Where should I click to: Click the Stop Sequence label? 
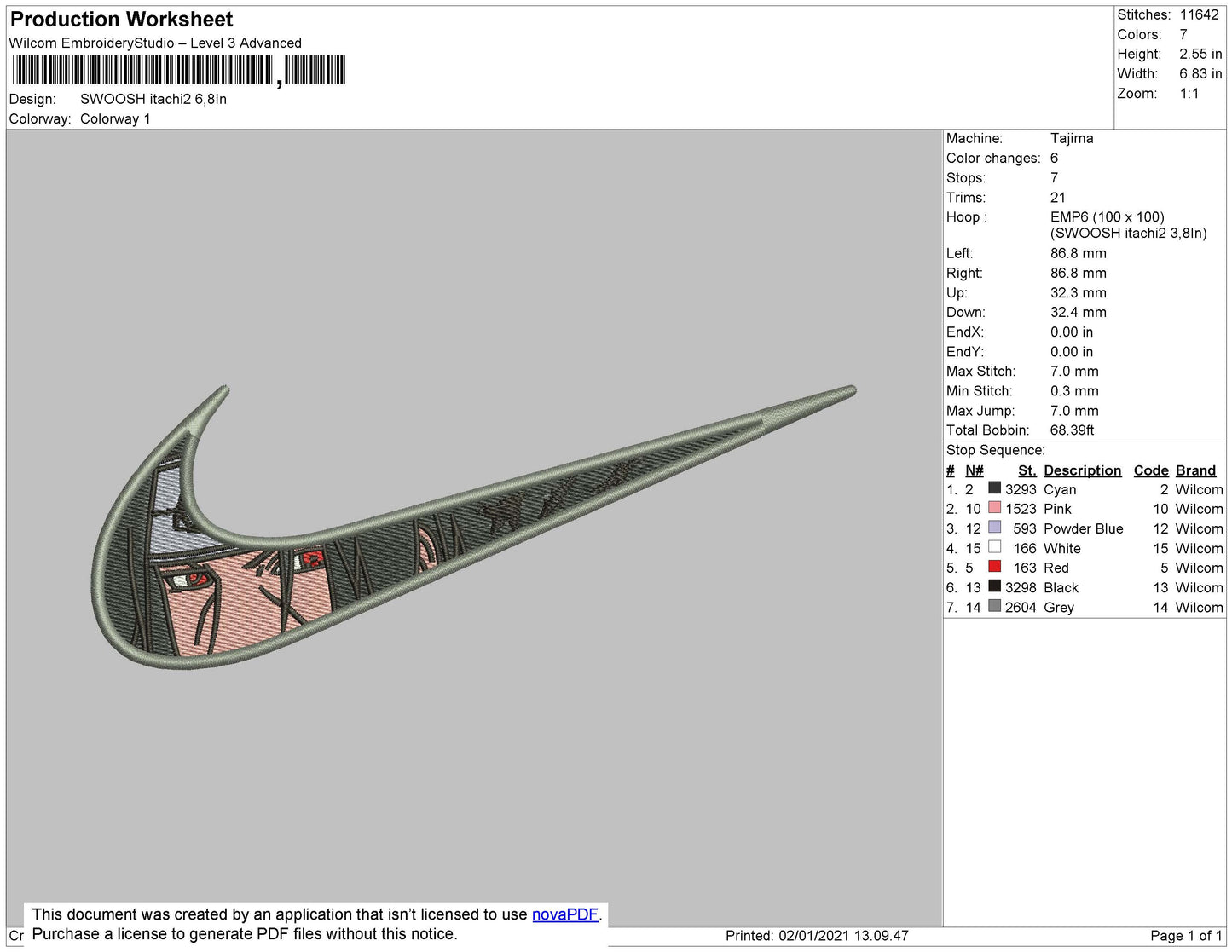tap(995, 450)
